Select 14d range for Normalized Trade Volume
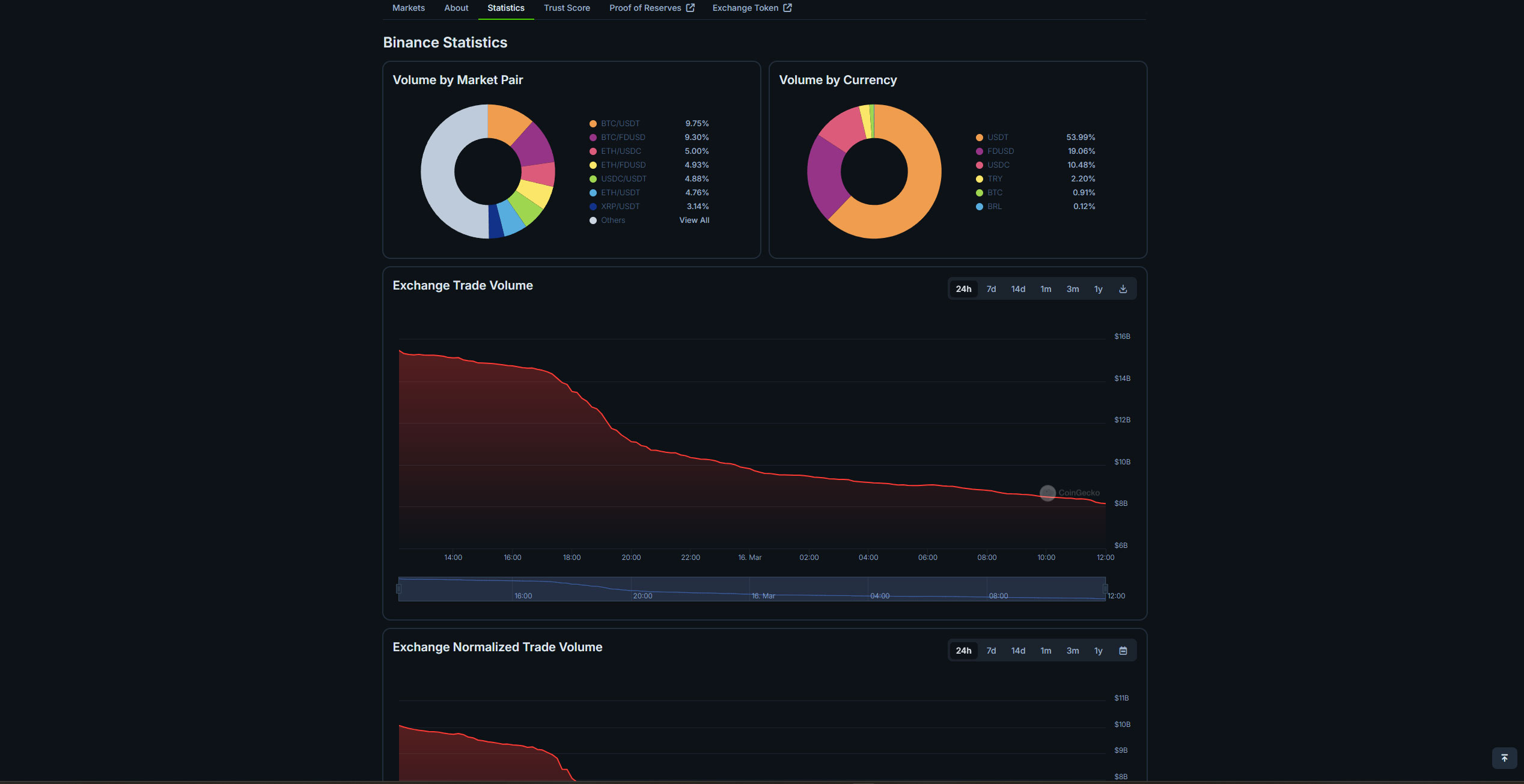 click(x=1018, y=651)
